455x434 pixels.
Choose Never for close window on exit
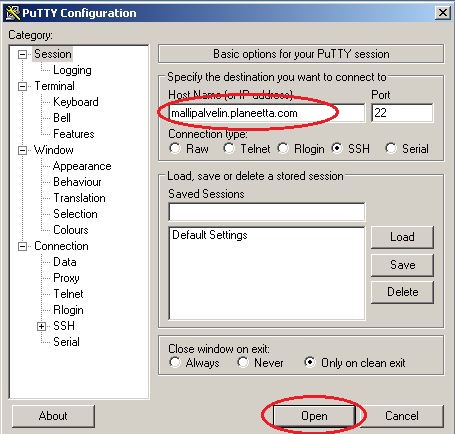243,362
